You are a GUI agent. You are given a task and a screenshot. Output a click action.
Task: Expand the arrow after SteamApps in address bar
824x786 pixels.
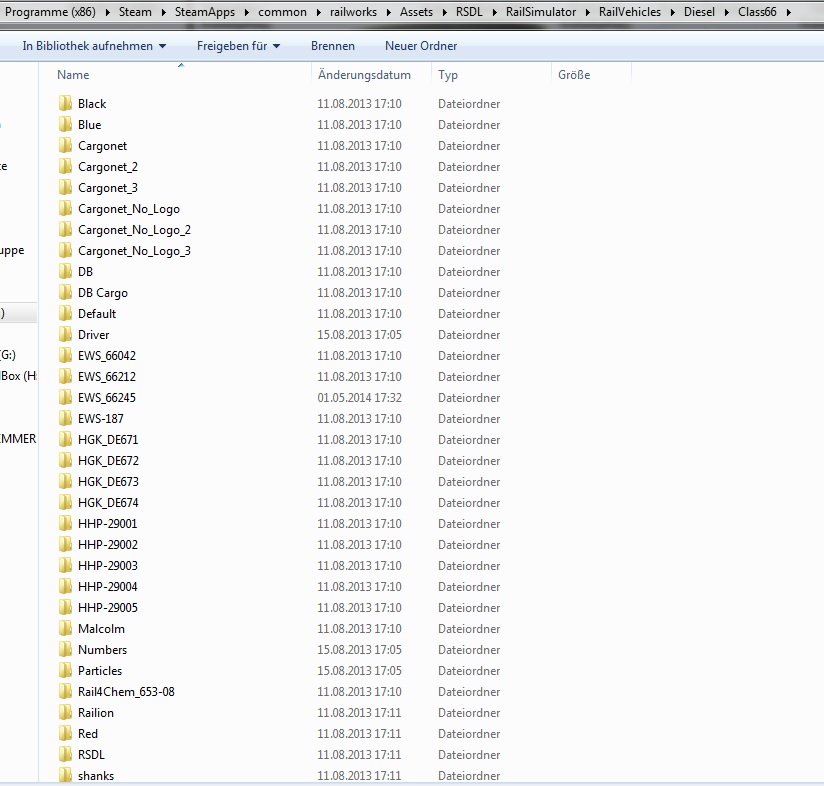(x=246, y=12)
